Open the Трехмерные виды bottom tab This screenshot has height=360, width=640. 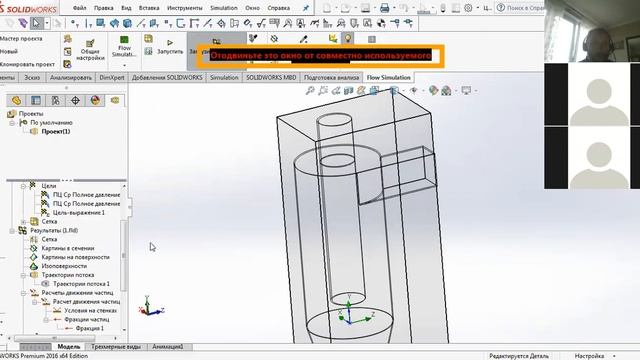point(116,347)
